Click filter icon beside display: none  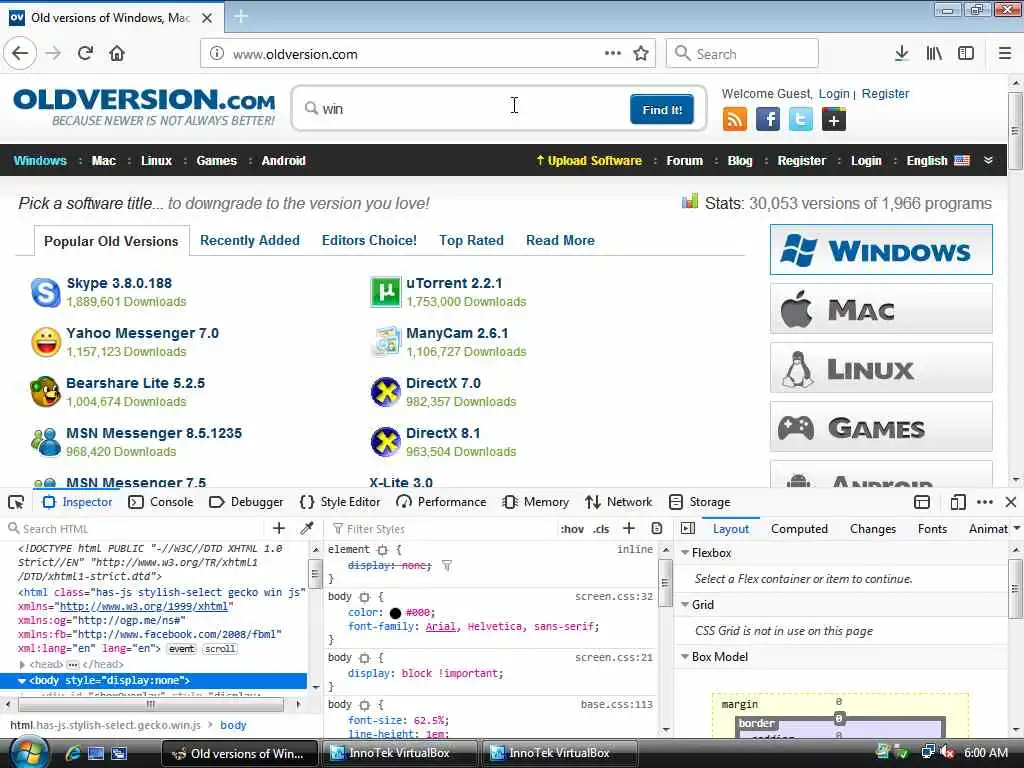click(x=447, y=566)
